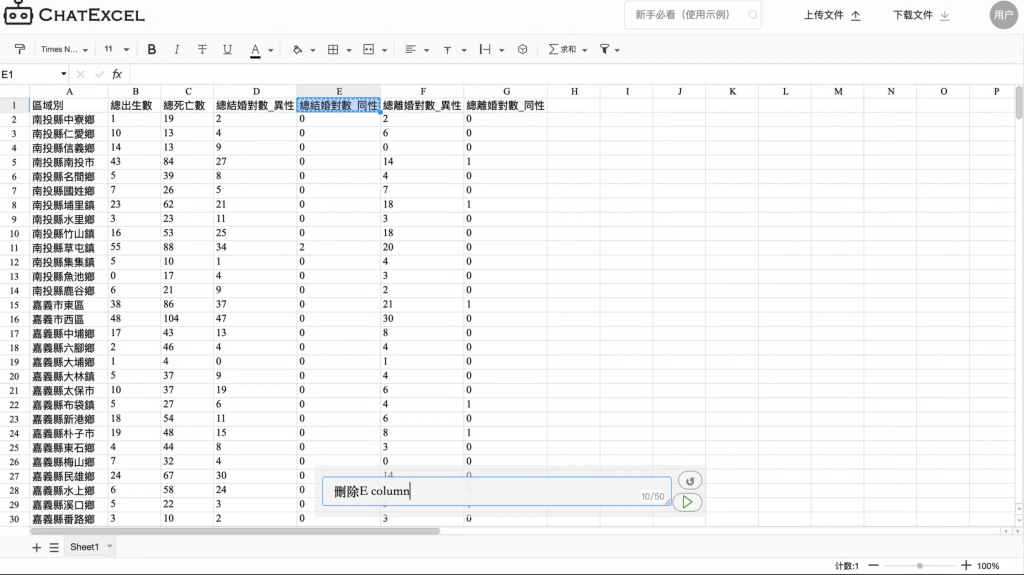
Task: Click the vertical alignment icon
Action: pyautogui.click(x=447, y=50)
